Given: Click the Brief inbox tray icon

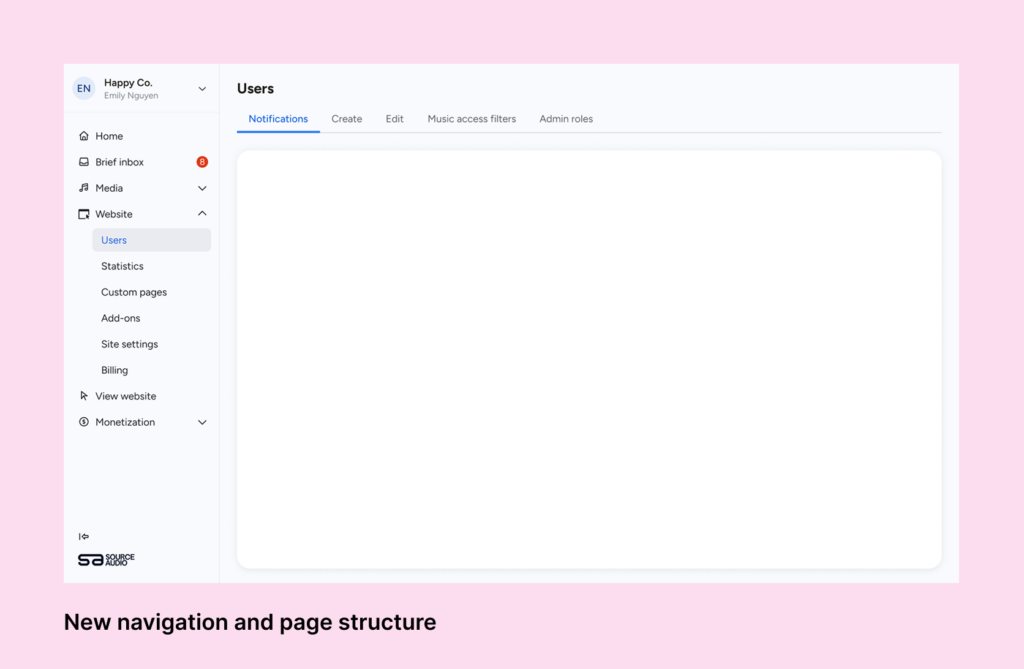Looking at the screenshot, I should coord(84,162).
